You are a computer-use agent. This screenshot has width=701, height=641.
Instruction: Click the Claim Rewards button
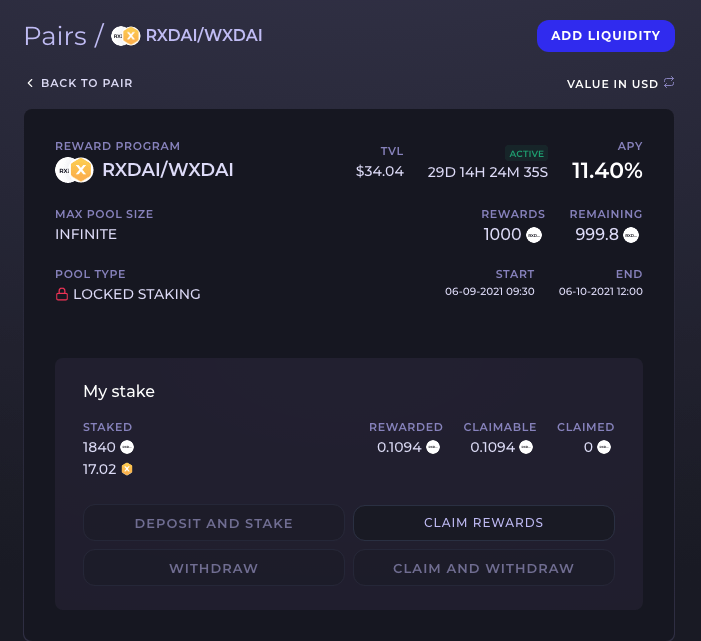tap(483, 523)
